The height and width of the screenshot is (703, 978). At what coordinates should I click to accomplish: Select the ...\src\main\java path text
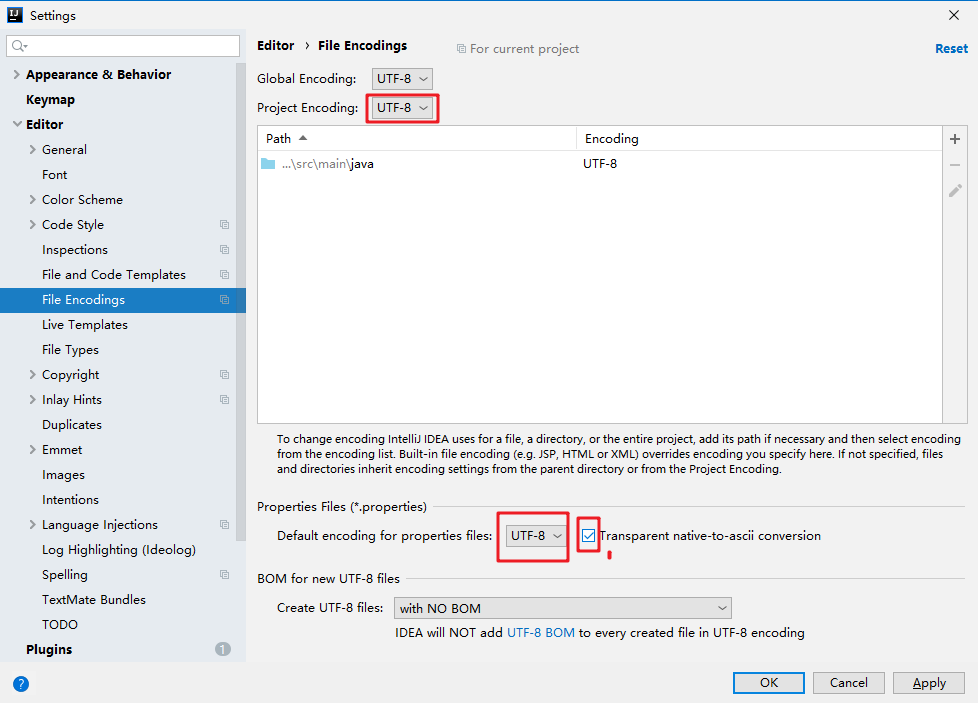[x=327, y=164]
